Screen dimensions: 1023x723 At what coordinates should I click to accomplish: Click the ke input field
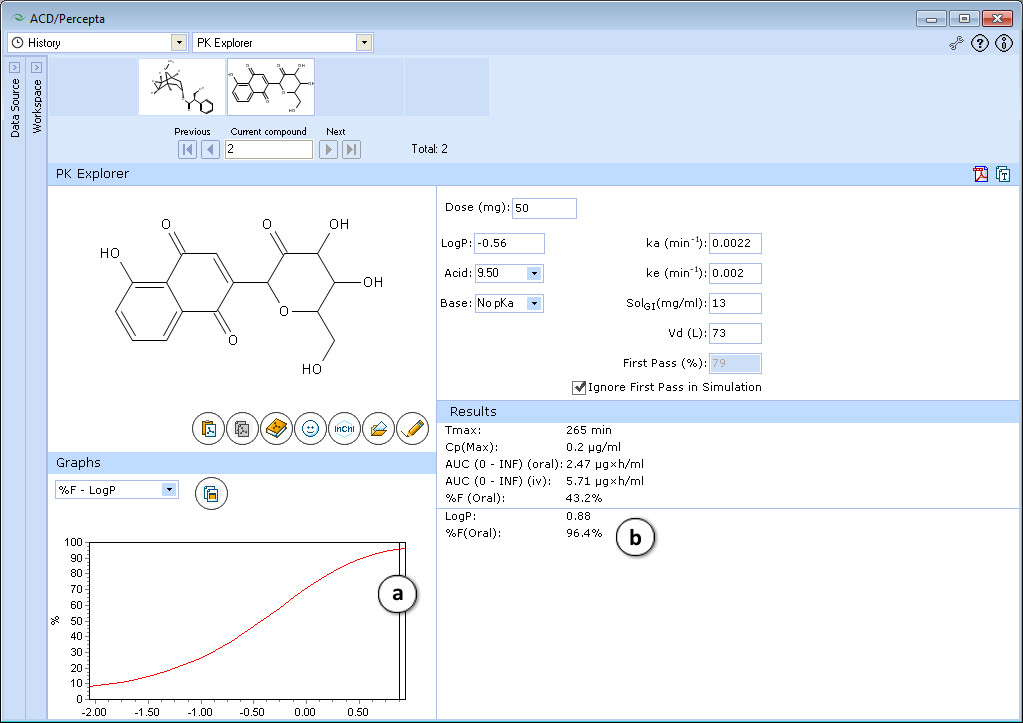point(735,273)
